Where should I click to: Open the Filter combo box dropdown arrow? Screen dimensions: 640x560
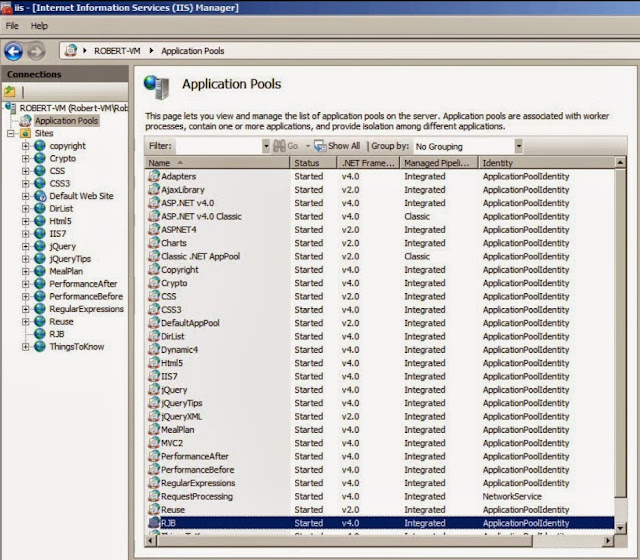coord(266,146)
